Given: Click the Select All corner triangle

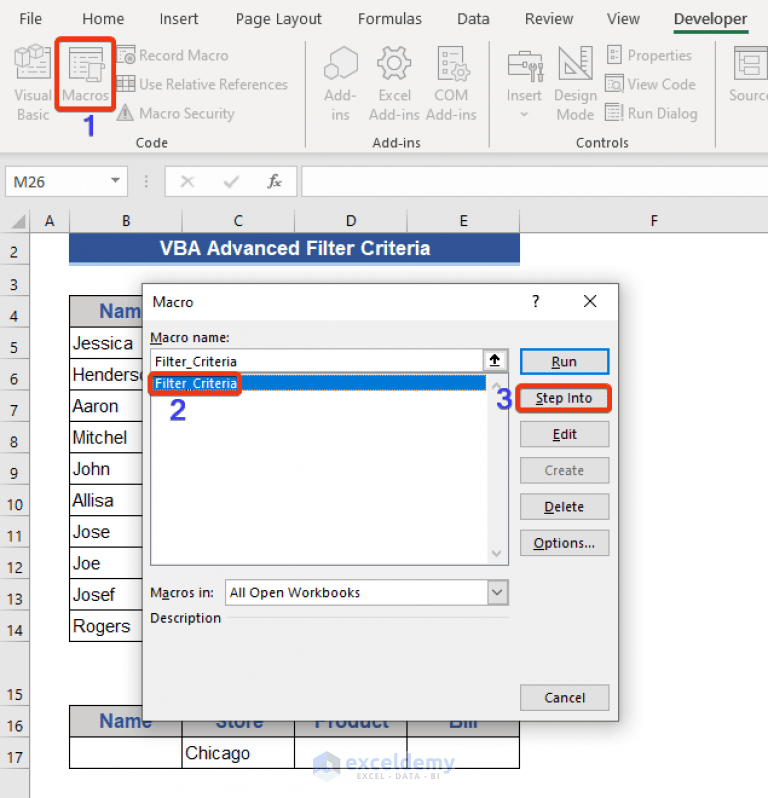Looking at the screenshot, I should [x=18, y=221].
